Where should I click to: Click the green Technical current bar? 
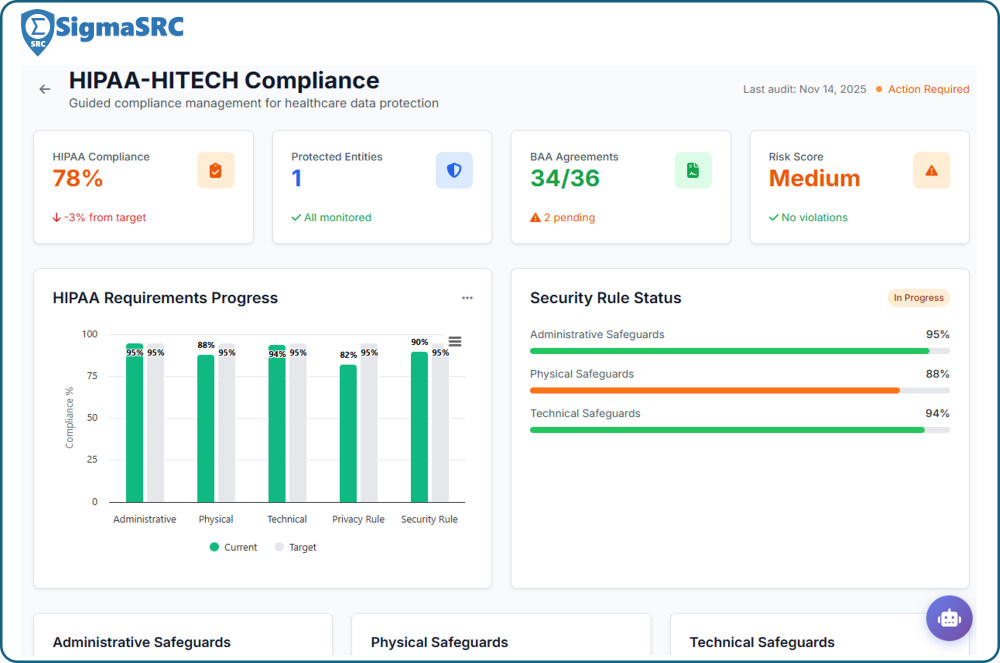click(x=277, y=424)
